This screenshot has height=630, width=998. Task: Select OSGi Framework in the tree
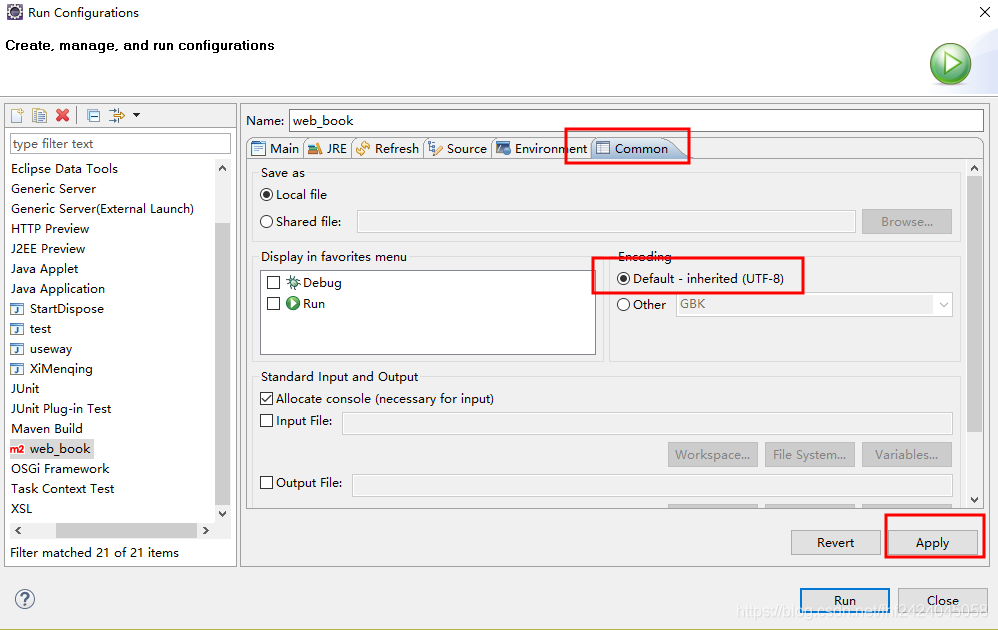(60, 469)
